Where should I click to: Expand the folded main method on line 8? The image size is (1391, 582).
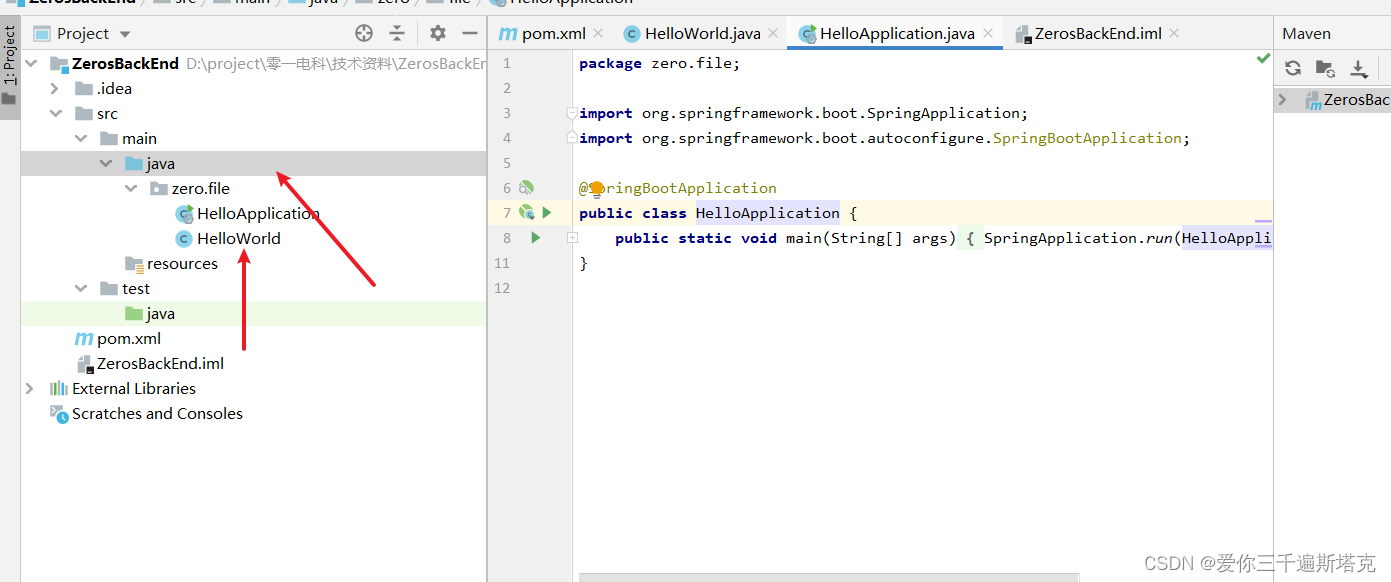[x=572, y=238]
